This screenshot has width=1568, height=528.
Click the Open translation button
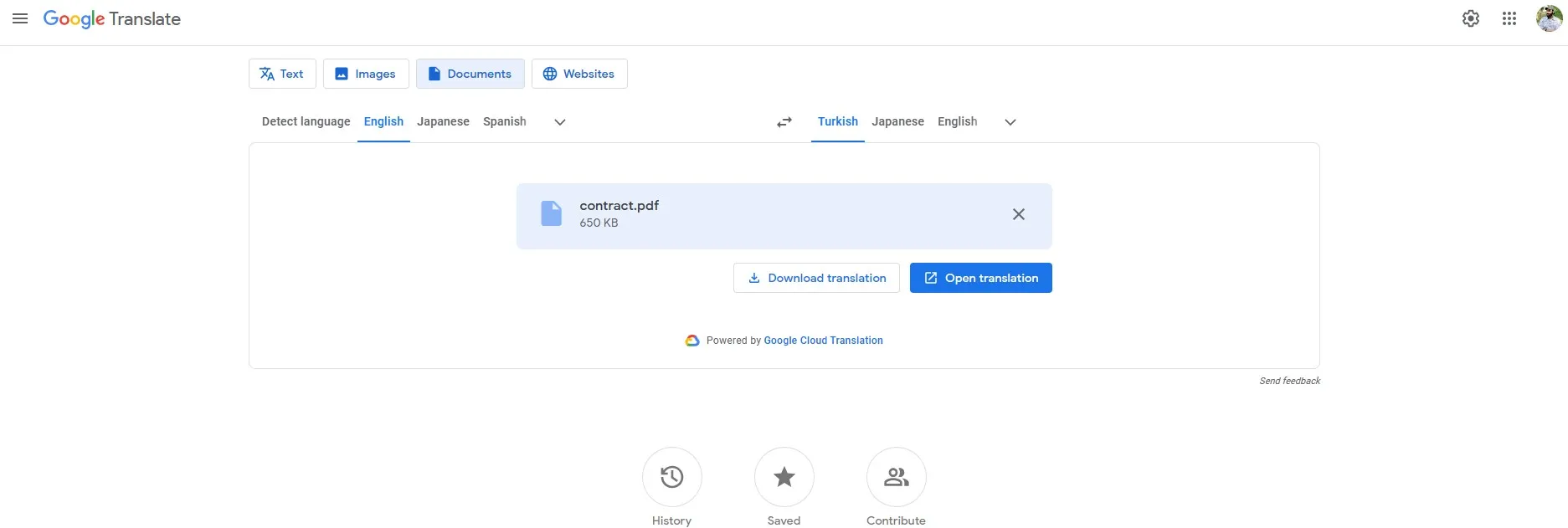tap(980, 278)
